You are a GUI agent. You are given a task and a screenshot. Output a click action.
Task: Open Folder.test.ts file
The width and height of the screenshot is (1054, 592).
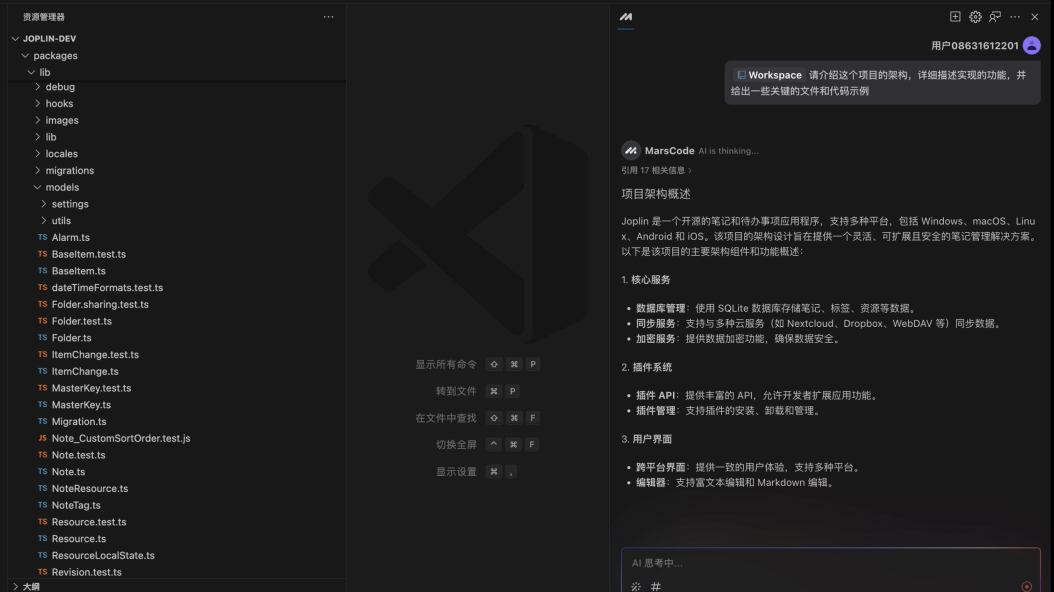[82, 321]
